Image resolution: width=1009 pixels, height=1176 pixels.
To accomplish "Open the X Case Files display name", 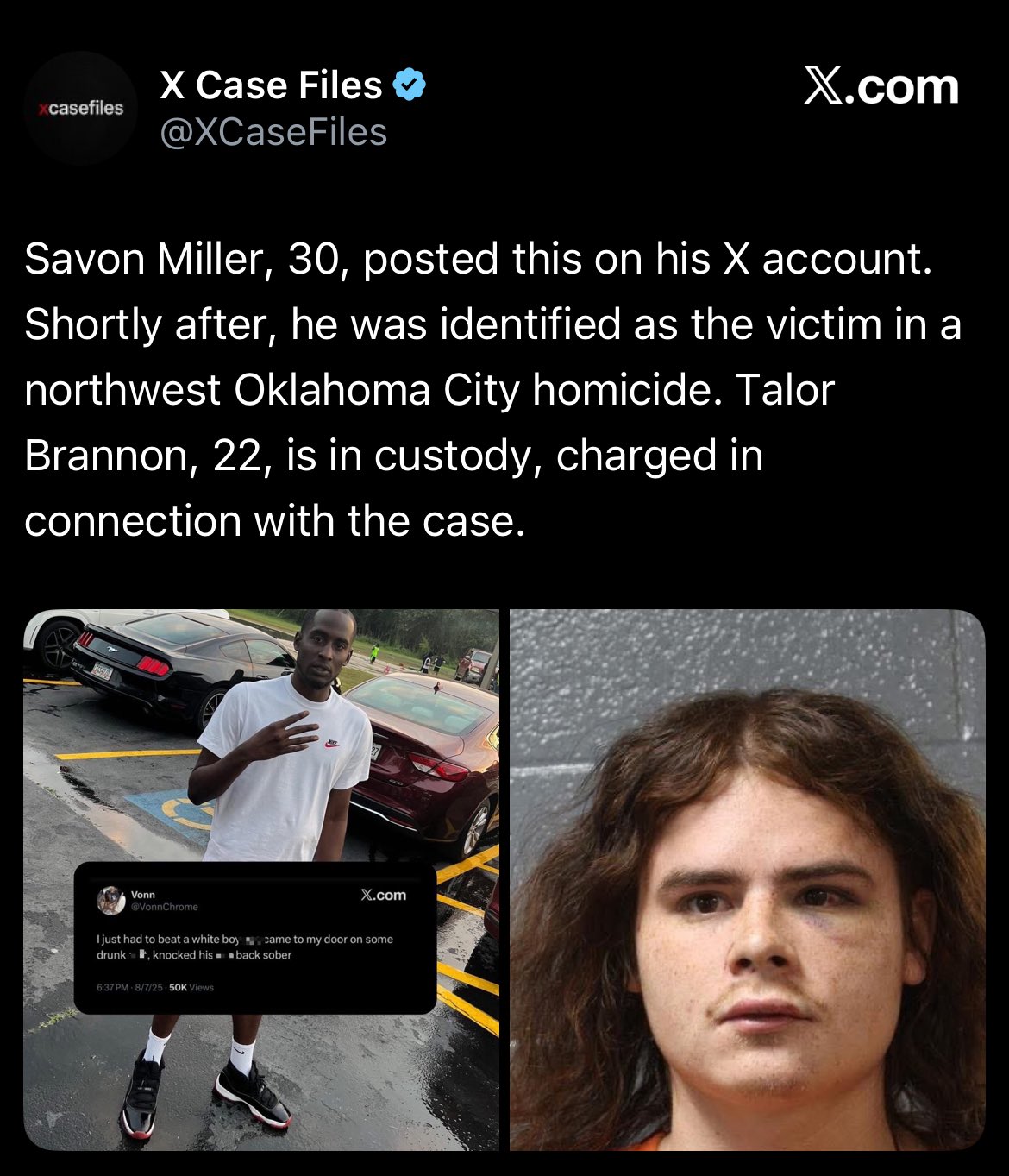I will 271,85.
